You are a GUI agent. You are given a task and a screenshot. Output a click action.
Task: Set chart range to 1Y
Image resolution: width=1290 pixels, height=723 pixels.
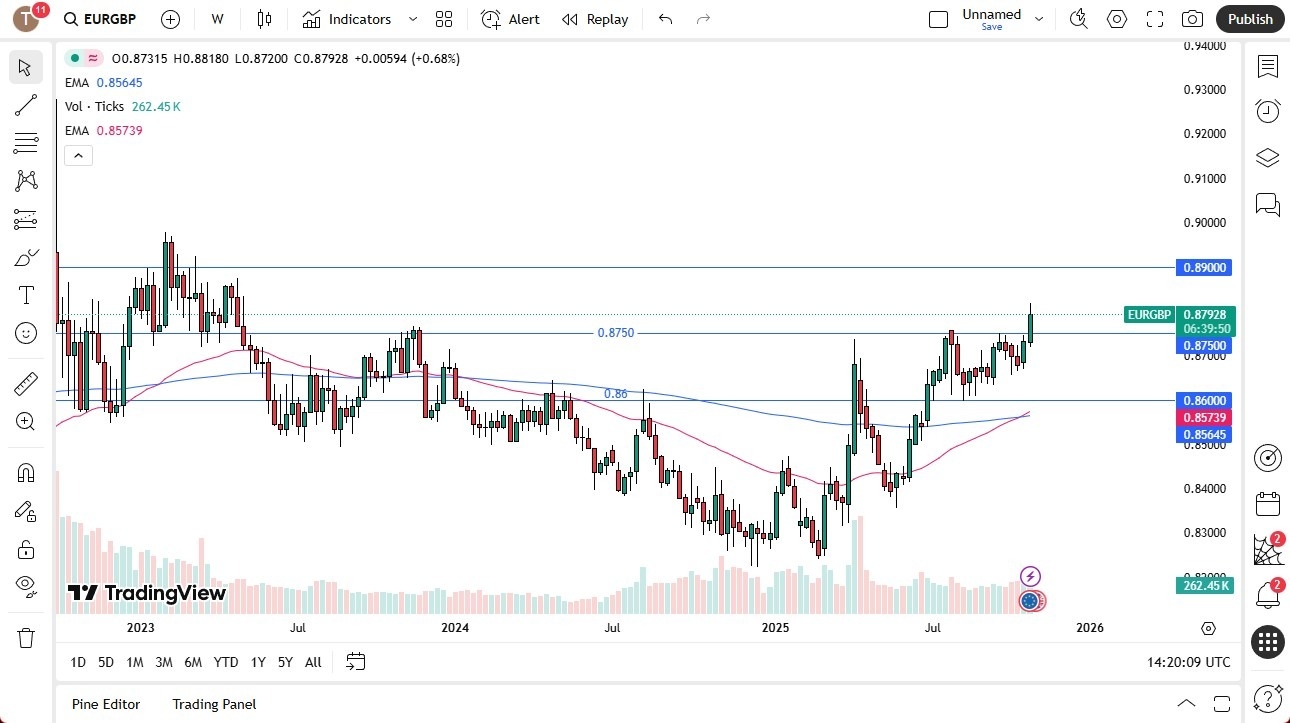257,662
